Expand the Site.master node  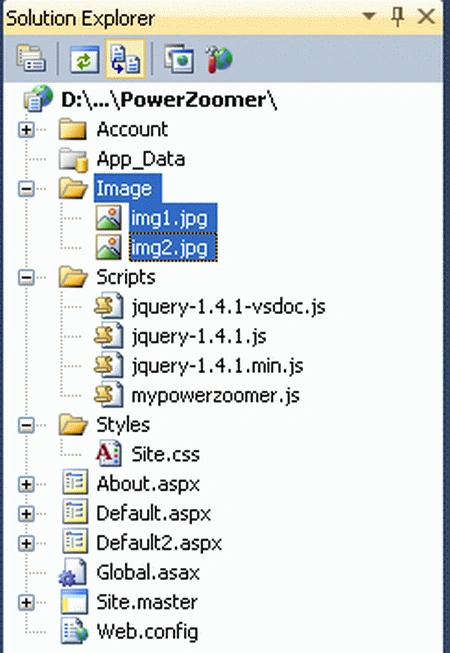[x=26, y=603]
